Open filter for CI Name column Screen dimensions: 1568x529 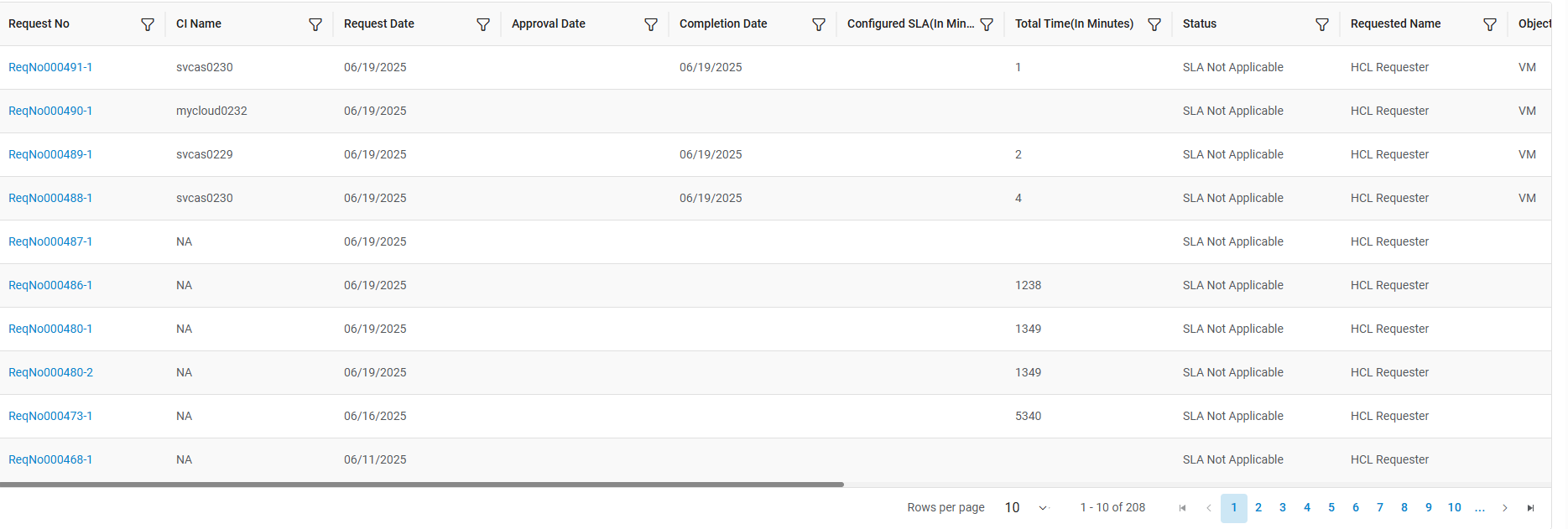(315, 24)
